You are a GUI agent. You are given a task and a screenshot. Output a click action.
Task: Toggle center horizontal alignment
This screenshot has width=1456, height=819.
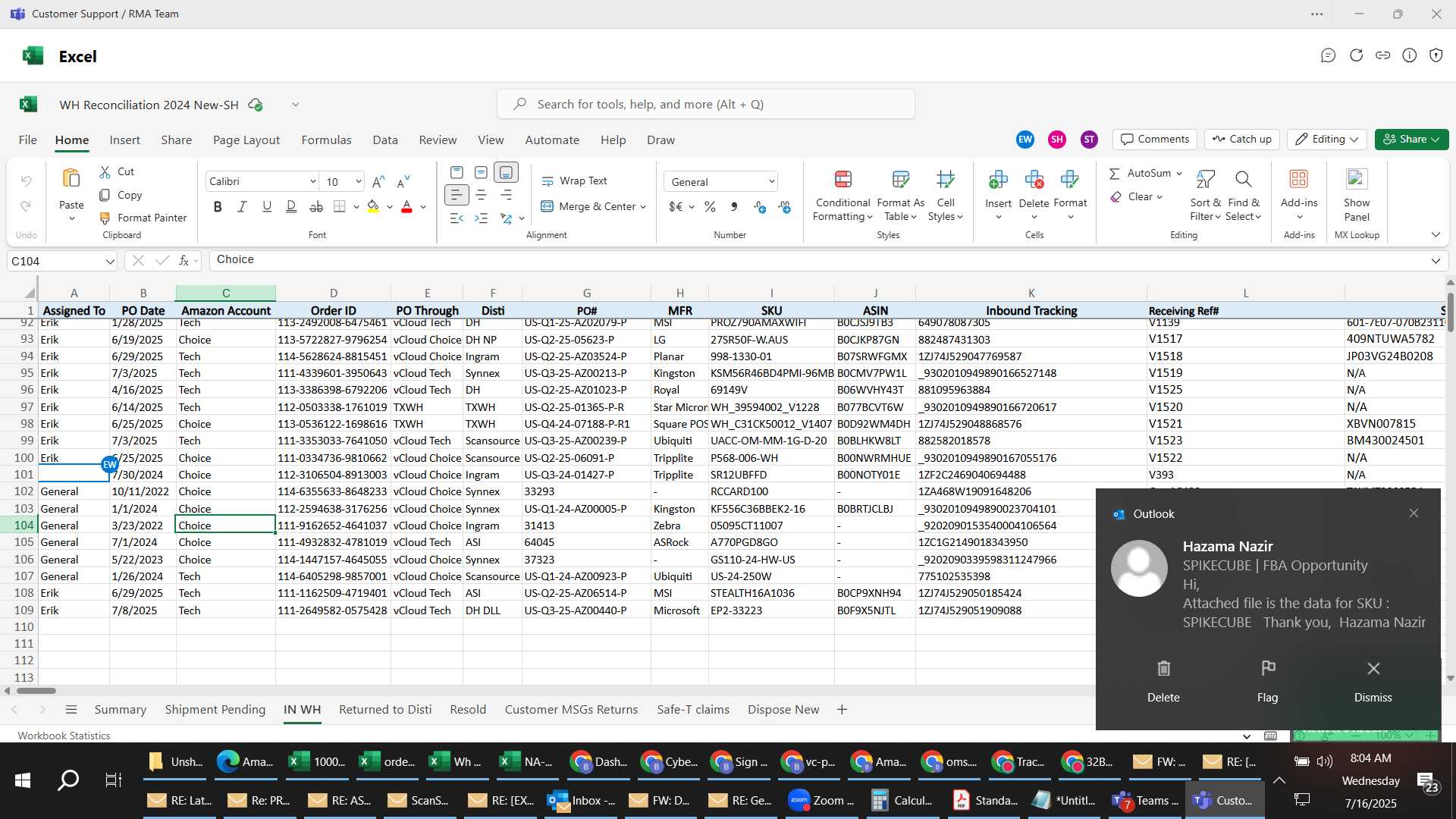(481, 195)
